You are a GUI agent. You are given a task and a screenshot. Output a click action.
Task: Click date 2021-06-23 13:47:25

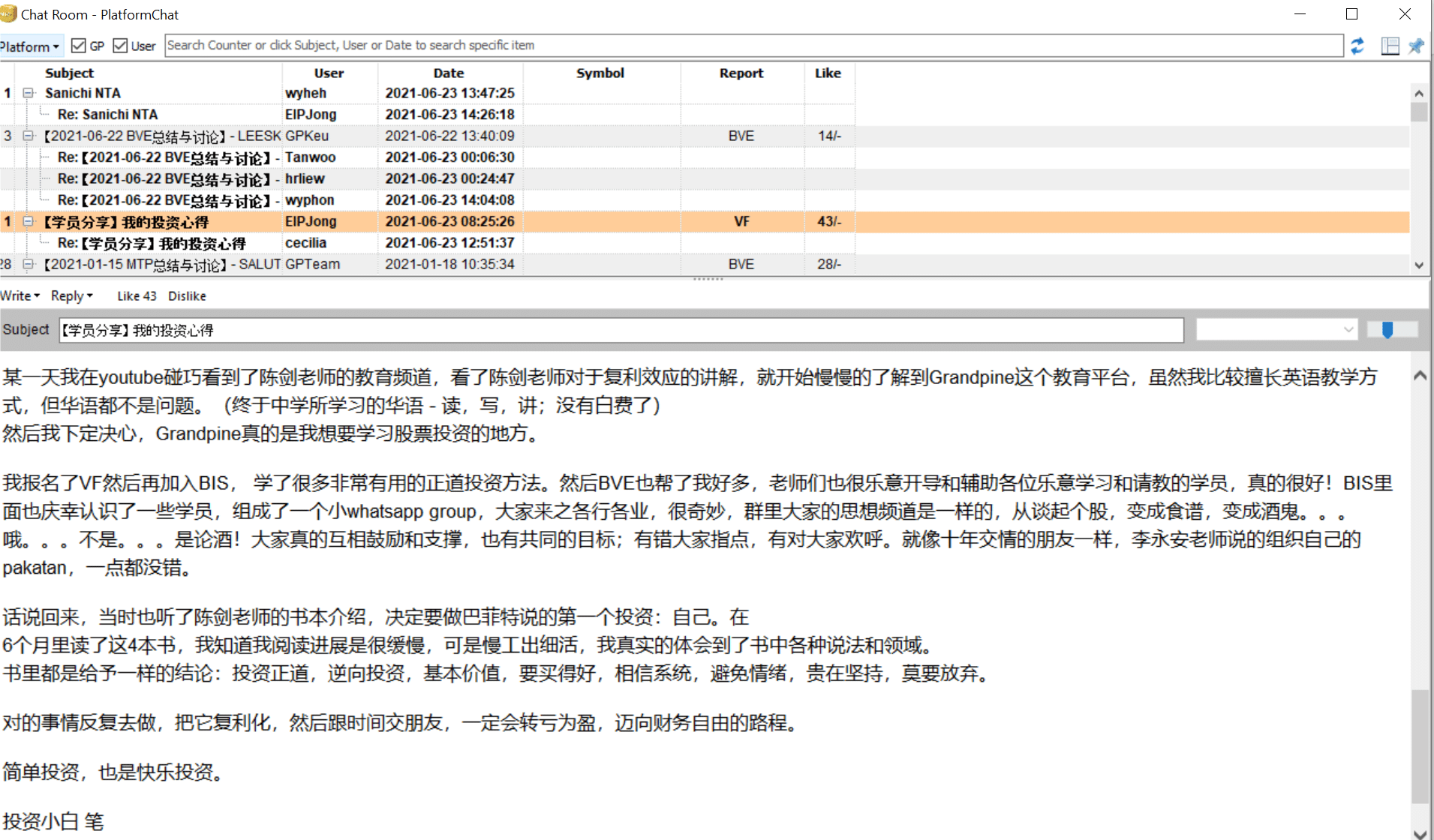click(449, 93)
